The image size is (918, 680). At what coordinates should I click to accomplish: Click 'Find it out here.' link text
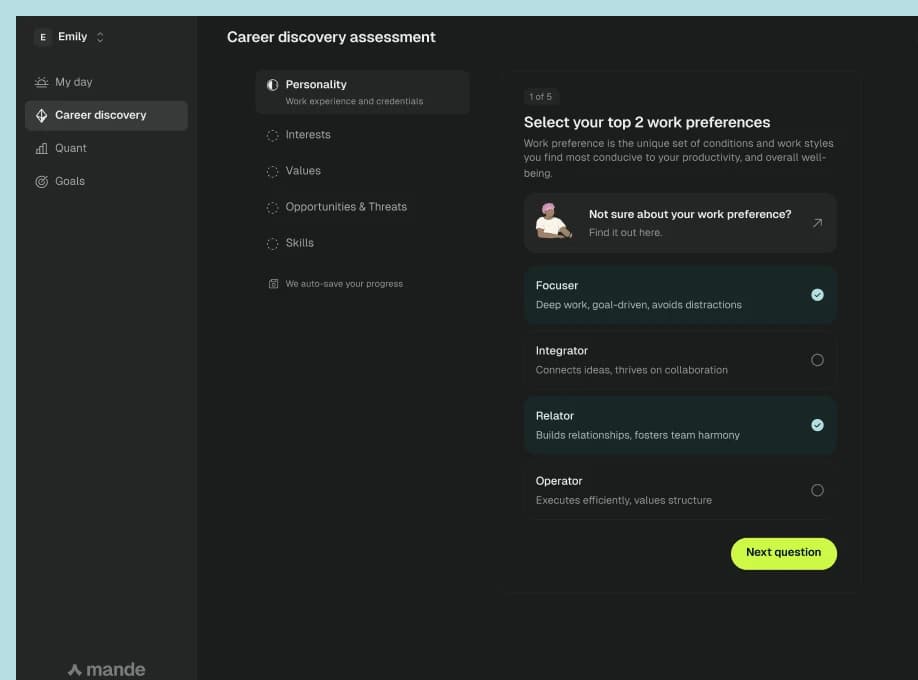(x=625, y=233)
